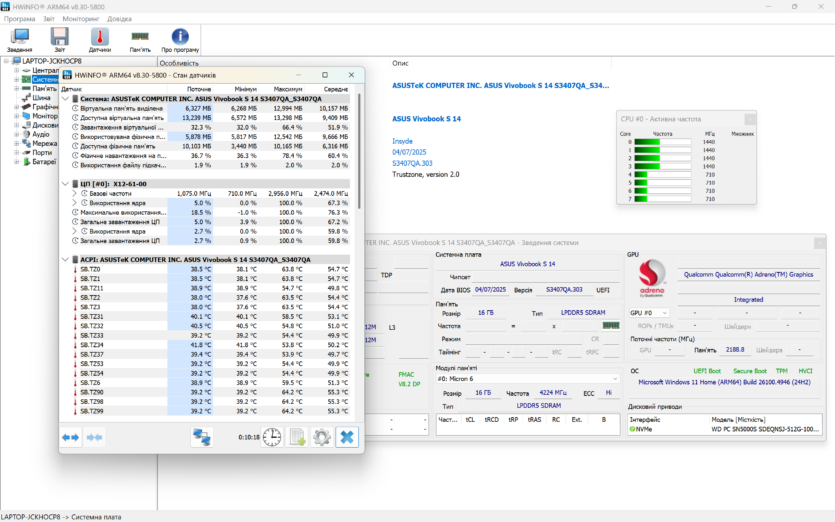This screenshot has width=835, height=522.
Task: Click the S3407QA.303 BIOS version text
Action: pyautogui.click(x=412, y=164)
